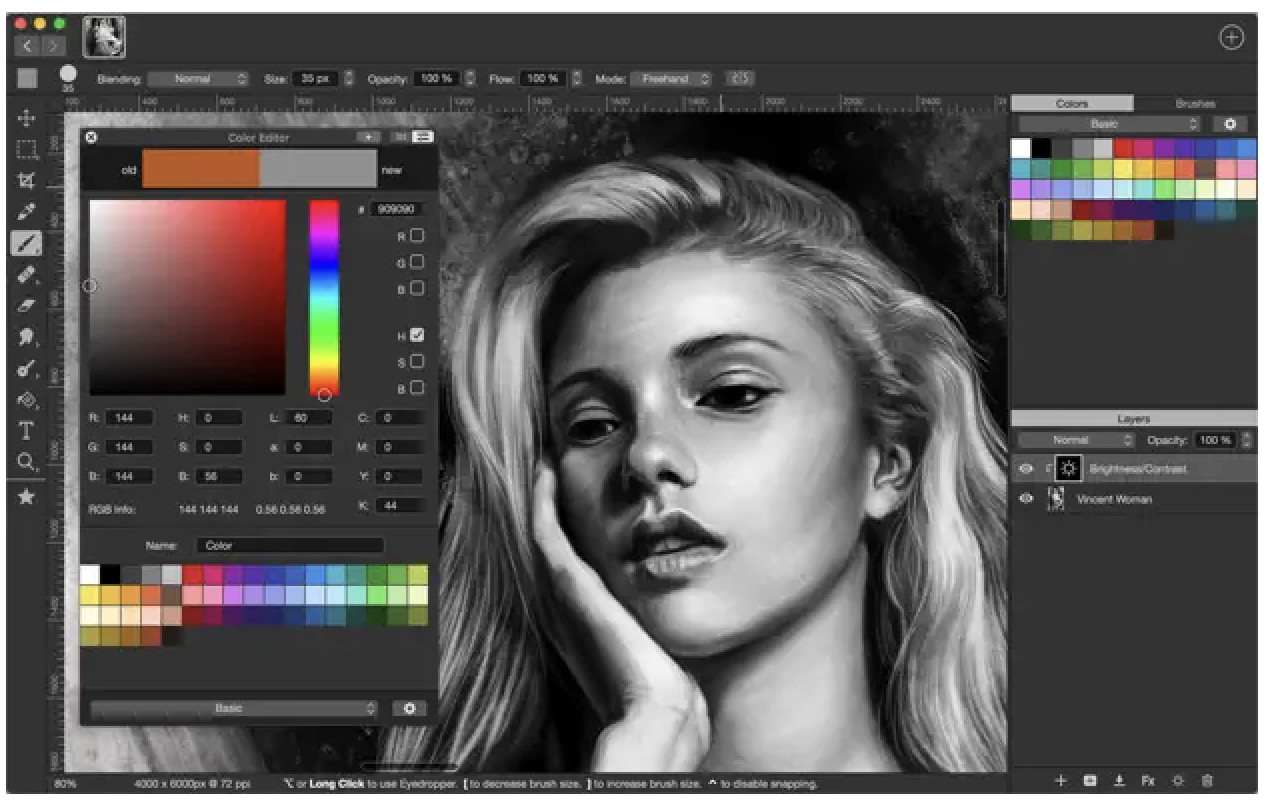
Task: Click the adjustment layer sun icon at the bottom
Action: tap(1178, 780)
